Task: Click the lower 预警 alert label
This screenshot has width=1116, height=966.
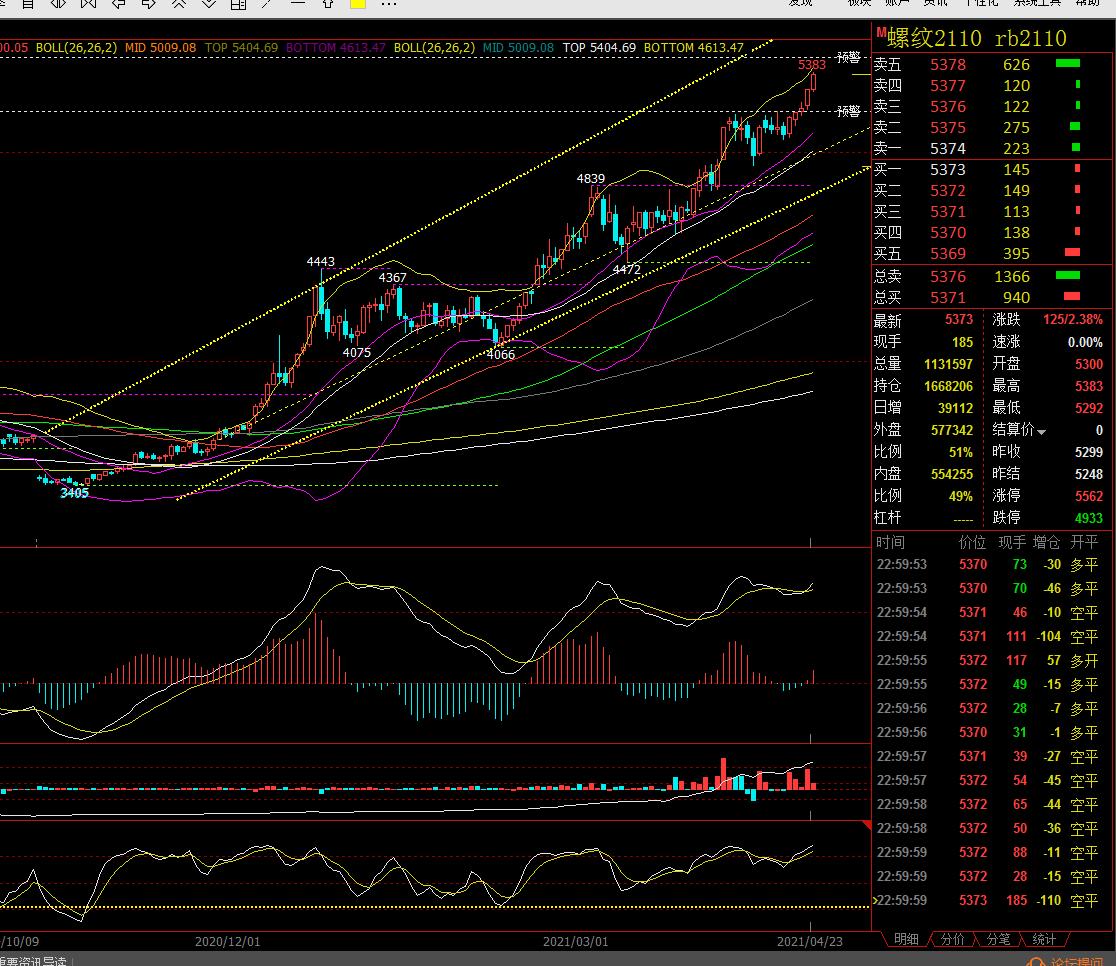Action: pyautogui.click(x=848, y=111)
